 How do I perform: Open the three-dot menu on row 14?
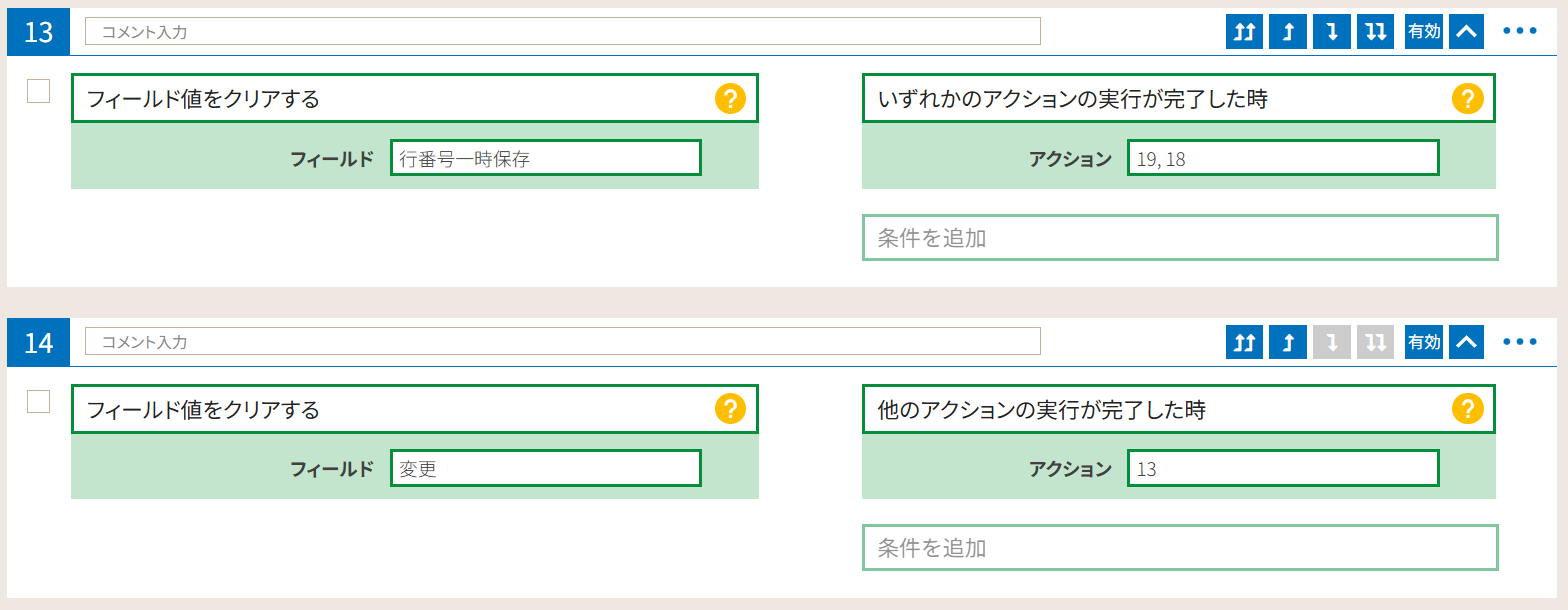coord(1520,342)
